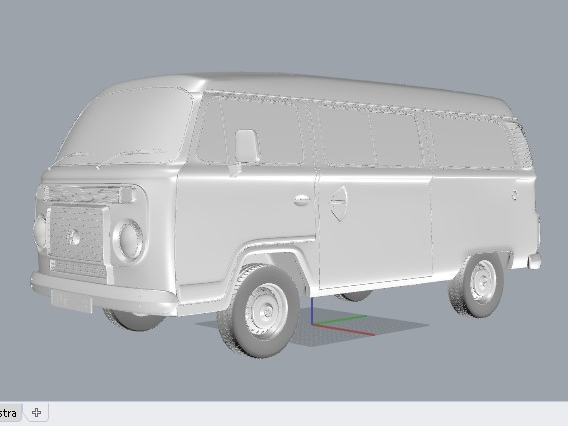Add a new viewport tab with the plus icon
Viewport: 568px width, 426px height.
point(36,412)
